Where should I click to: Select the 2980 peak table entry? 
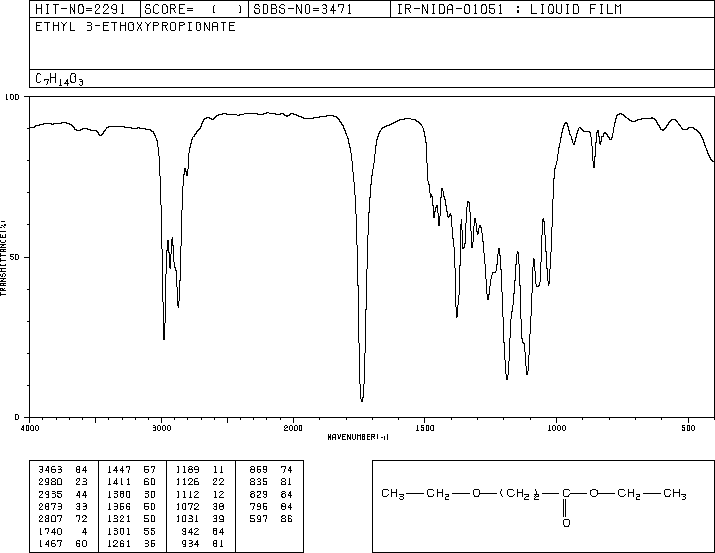[x=63, y=482]
